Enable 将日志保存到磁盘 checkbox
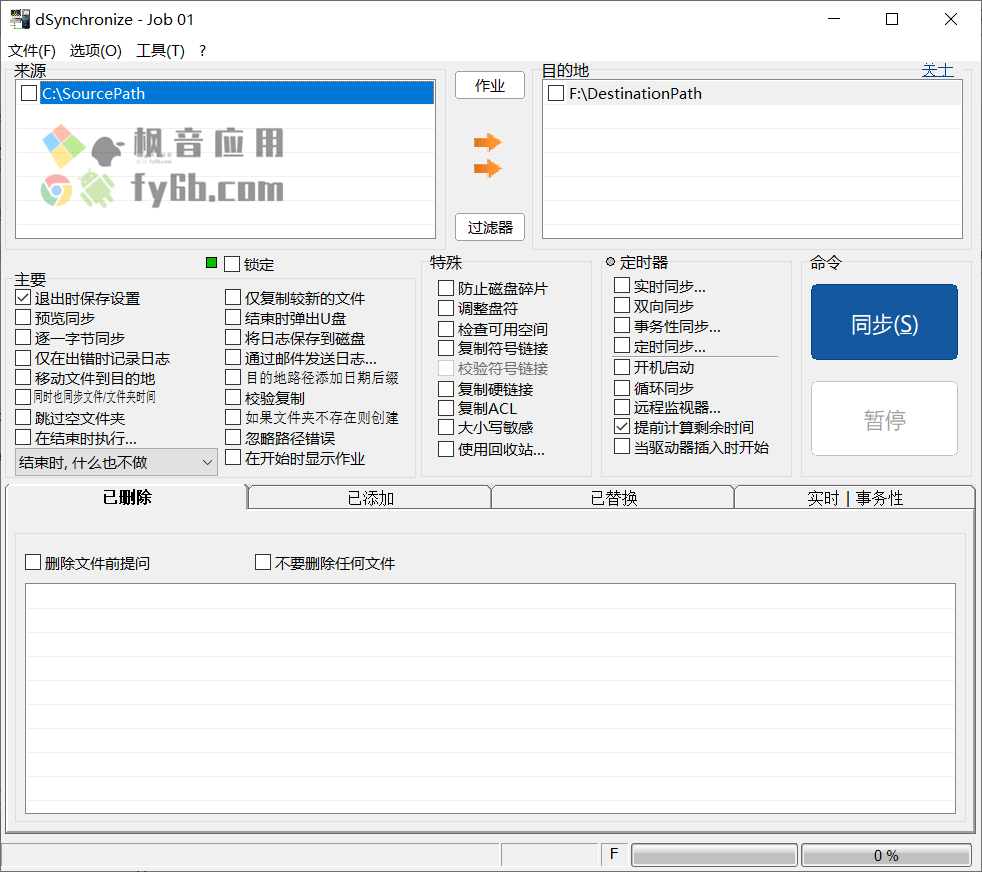This screenshot has width=982, height=872. [x=233, y=338]
